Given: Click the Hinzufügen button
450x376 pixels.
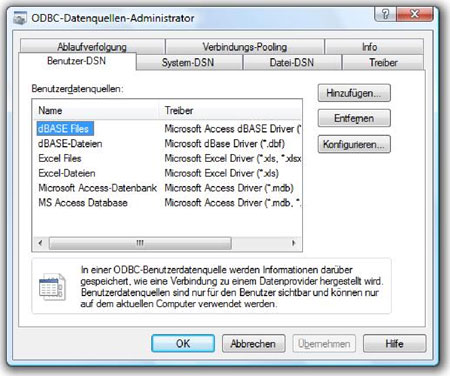Looking at the screenshot, I should [354, 93].
